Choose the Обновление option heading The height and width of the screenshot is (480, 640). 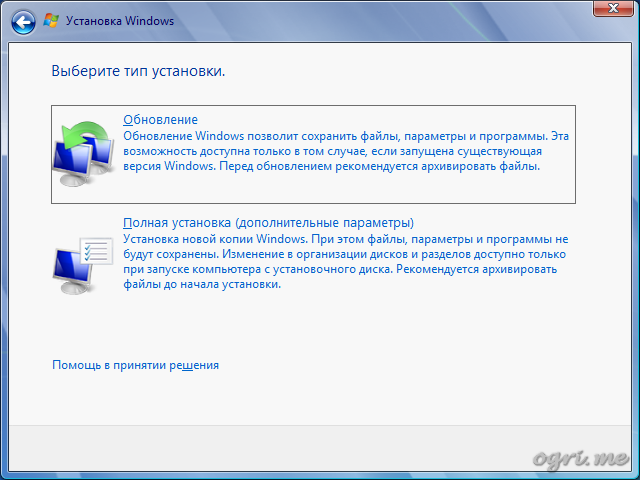click(x=160, y=120)
